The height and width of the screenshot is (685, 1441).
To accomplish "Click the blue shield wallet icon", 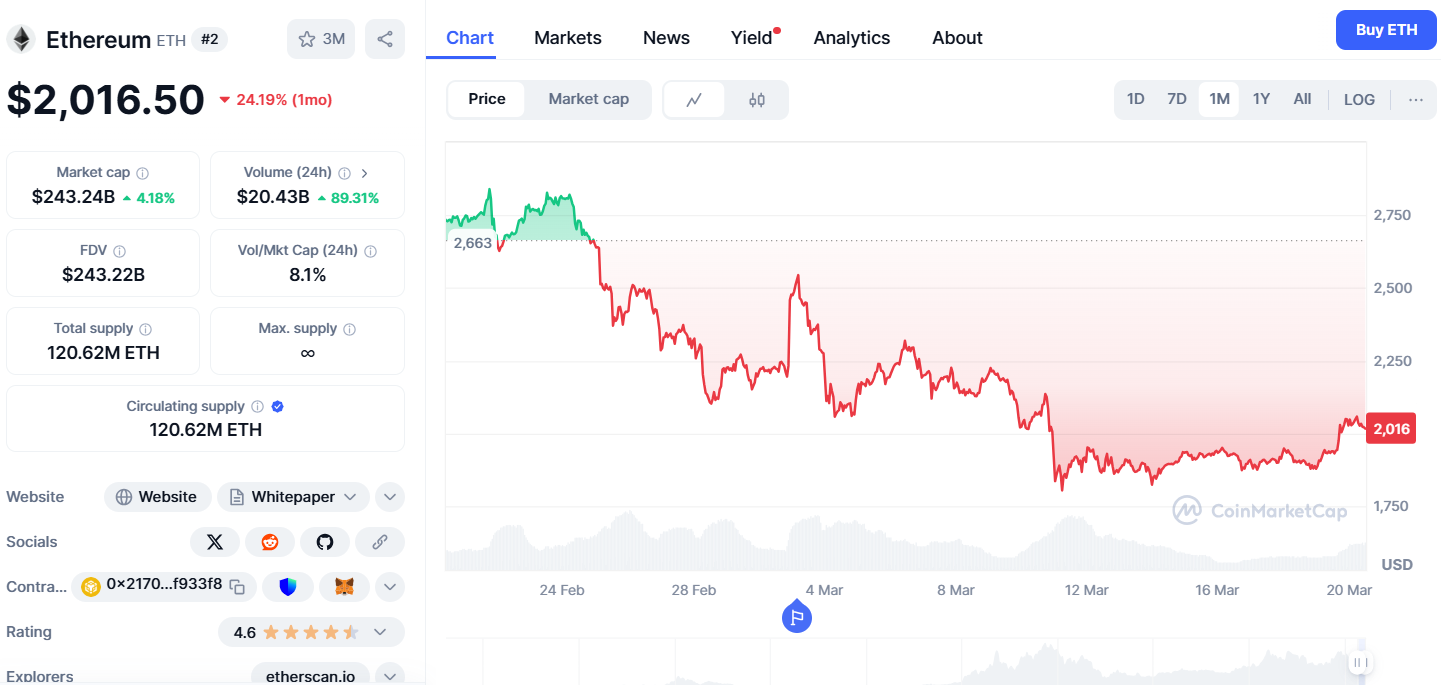I will pos(288,587).
